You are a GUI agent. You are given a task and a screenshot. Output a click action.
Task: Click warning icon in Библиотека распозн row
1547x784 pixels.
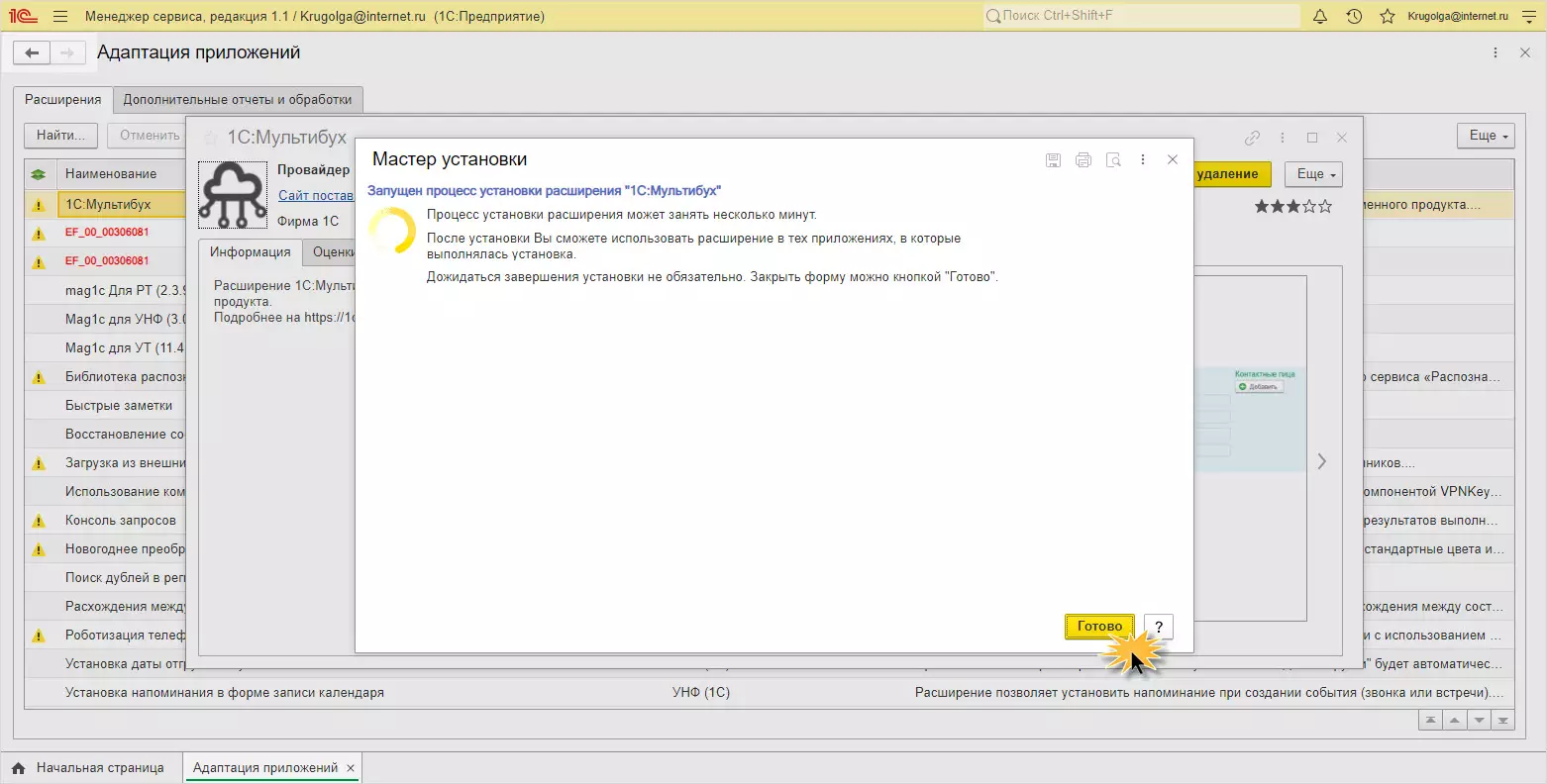coord(39,377)
